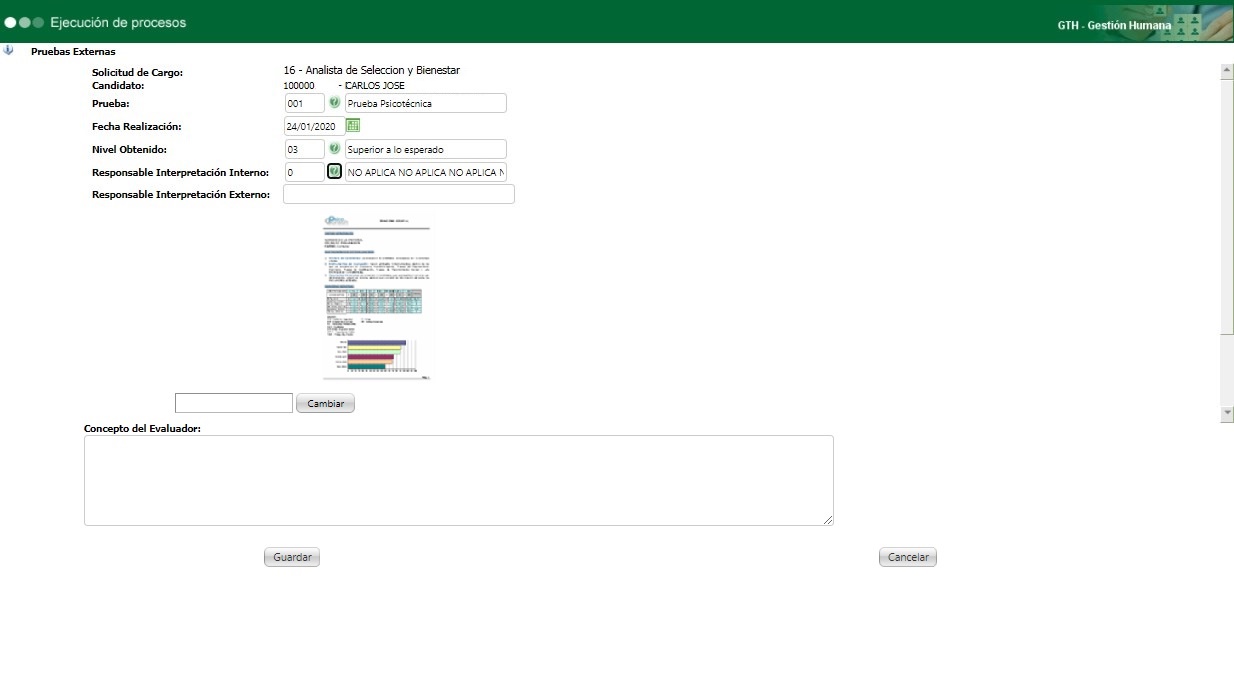Viewport: 1234px width, 698px height.
Task: Open the Fecha Realización calendar picker
Action: [353, 126]
